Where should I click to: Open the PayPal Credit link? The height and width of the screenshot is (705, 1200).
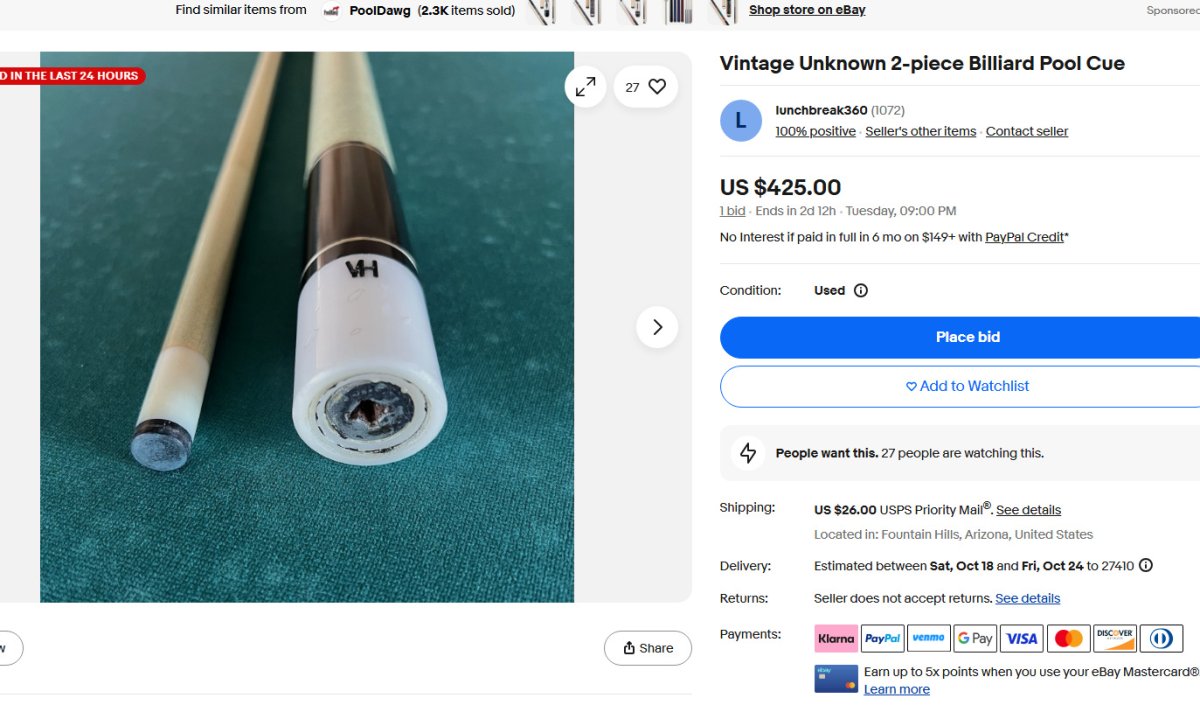[x=1024, y=238]
